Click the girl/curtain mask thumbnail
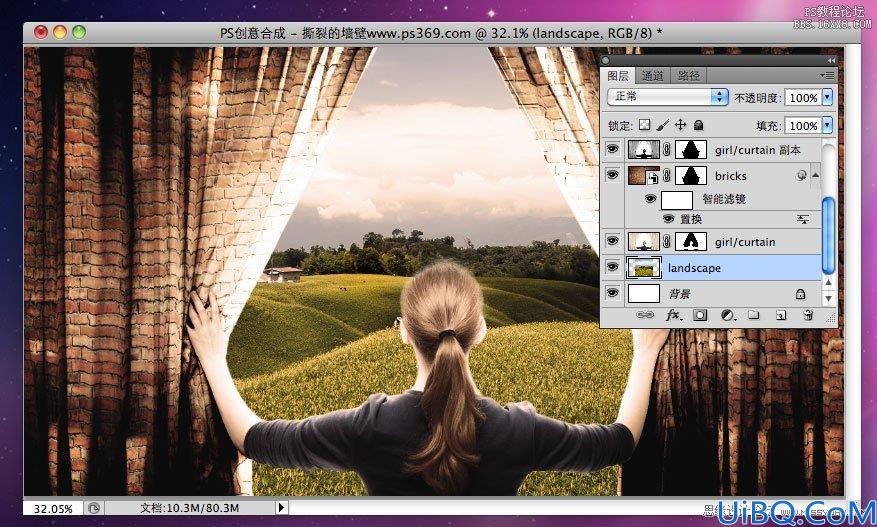 point(691,242)
